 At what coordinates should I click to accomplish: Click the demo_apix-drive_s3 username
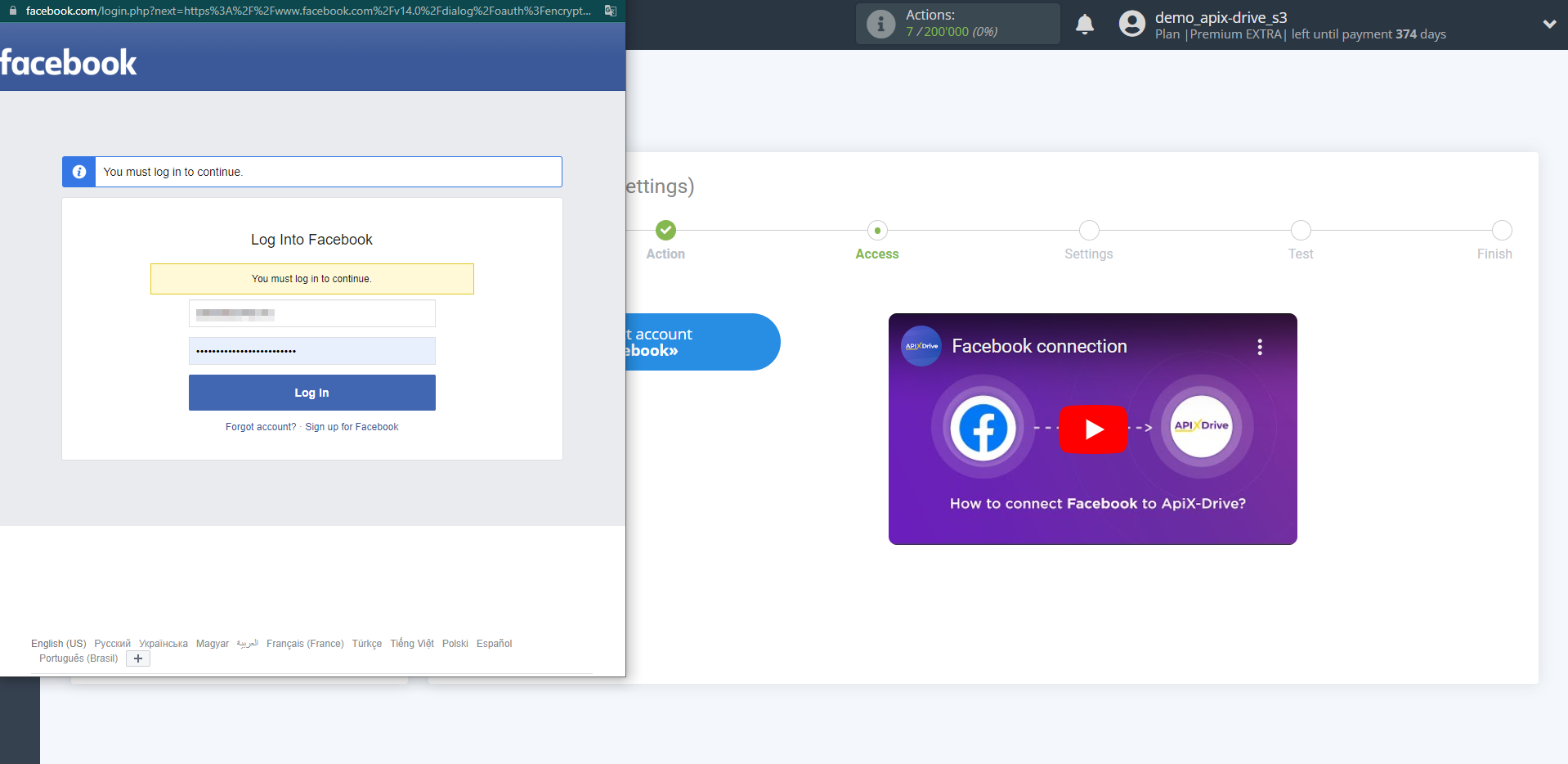1221,17
